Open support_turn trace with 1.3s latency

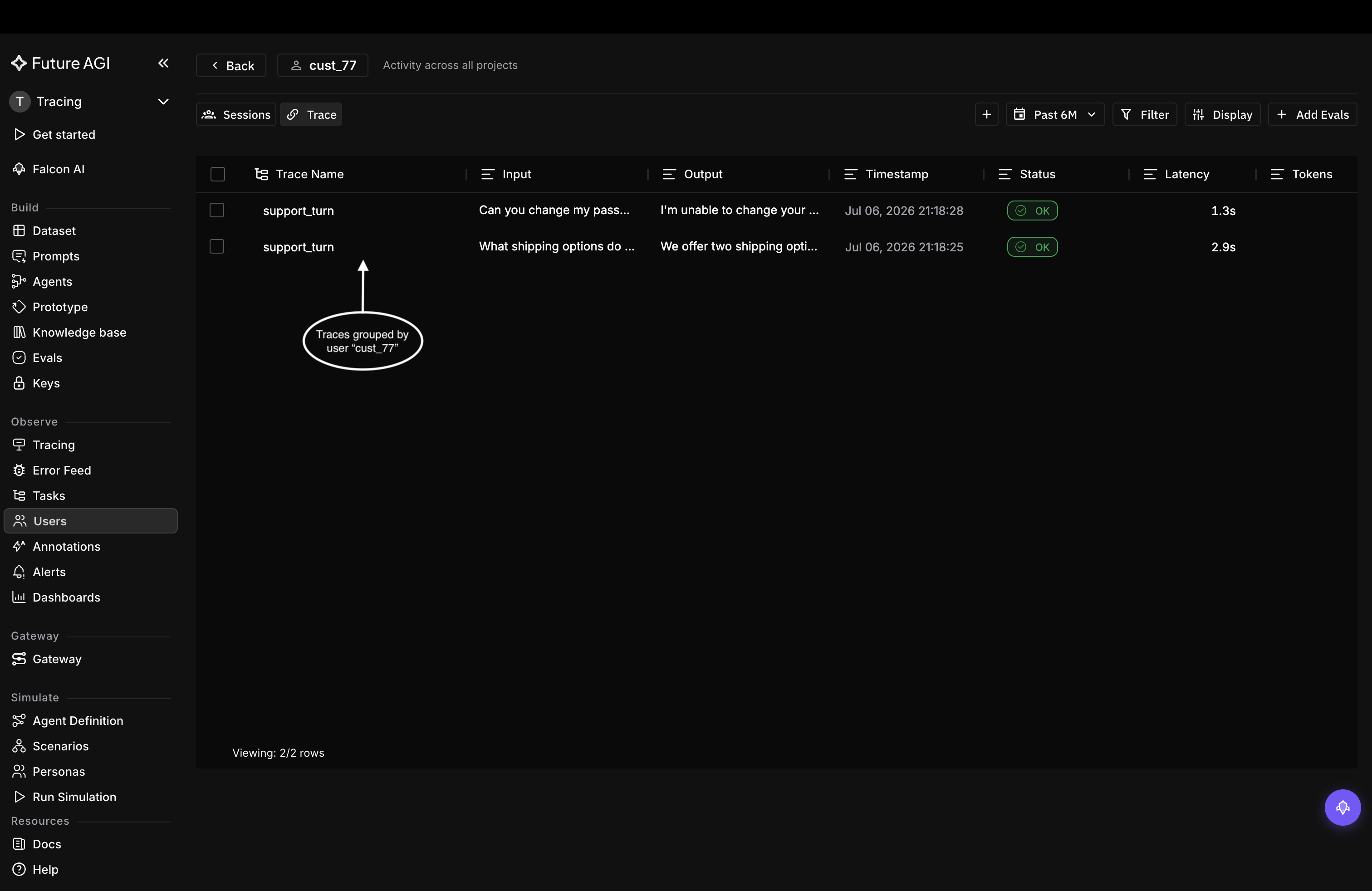pos(299,211)
